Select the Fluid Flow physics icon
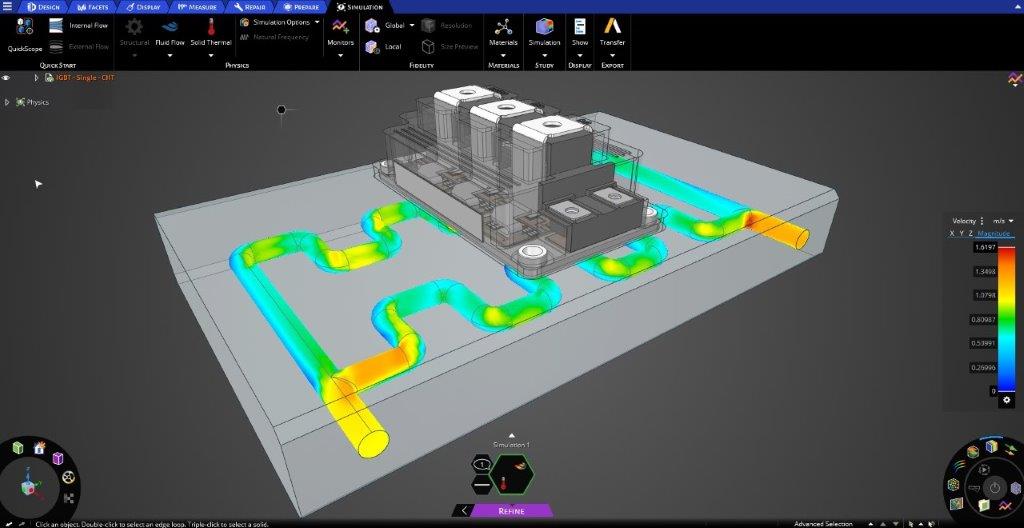This screenshot has width=1024, height=528. click(170, 27)
